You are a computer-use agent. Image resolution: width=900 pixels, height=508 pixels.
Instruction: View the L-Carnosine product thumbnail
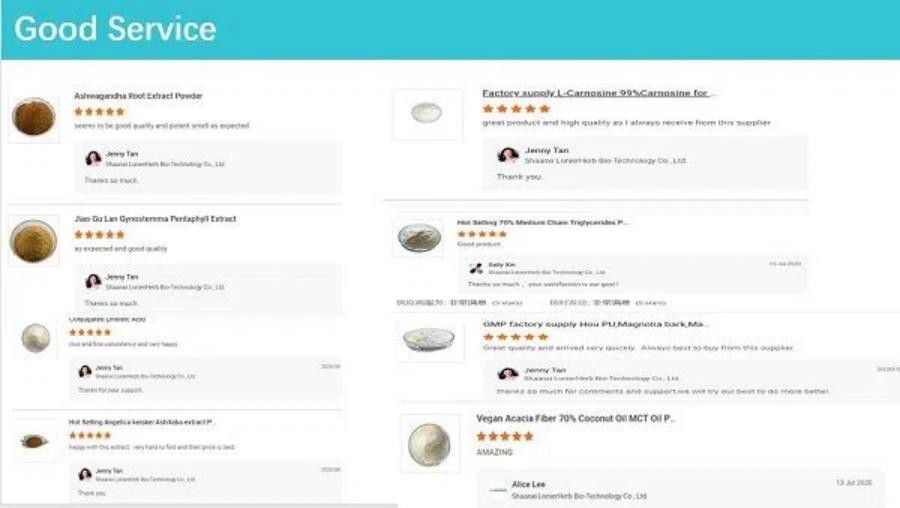(x=427, y=113)
